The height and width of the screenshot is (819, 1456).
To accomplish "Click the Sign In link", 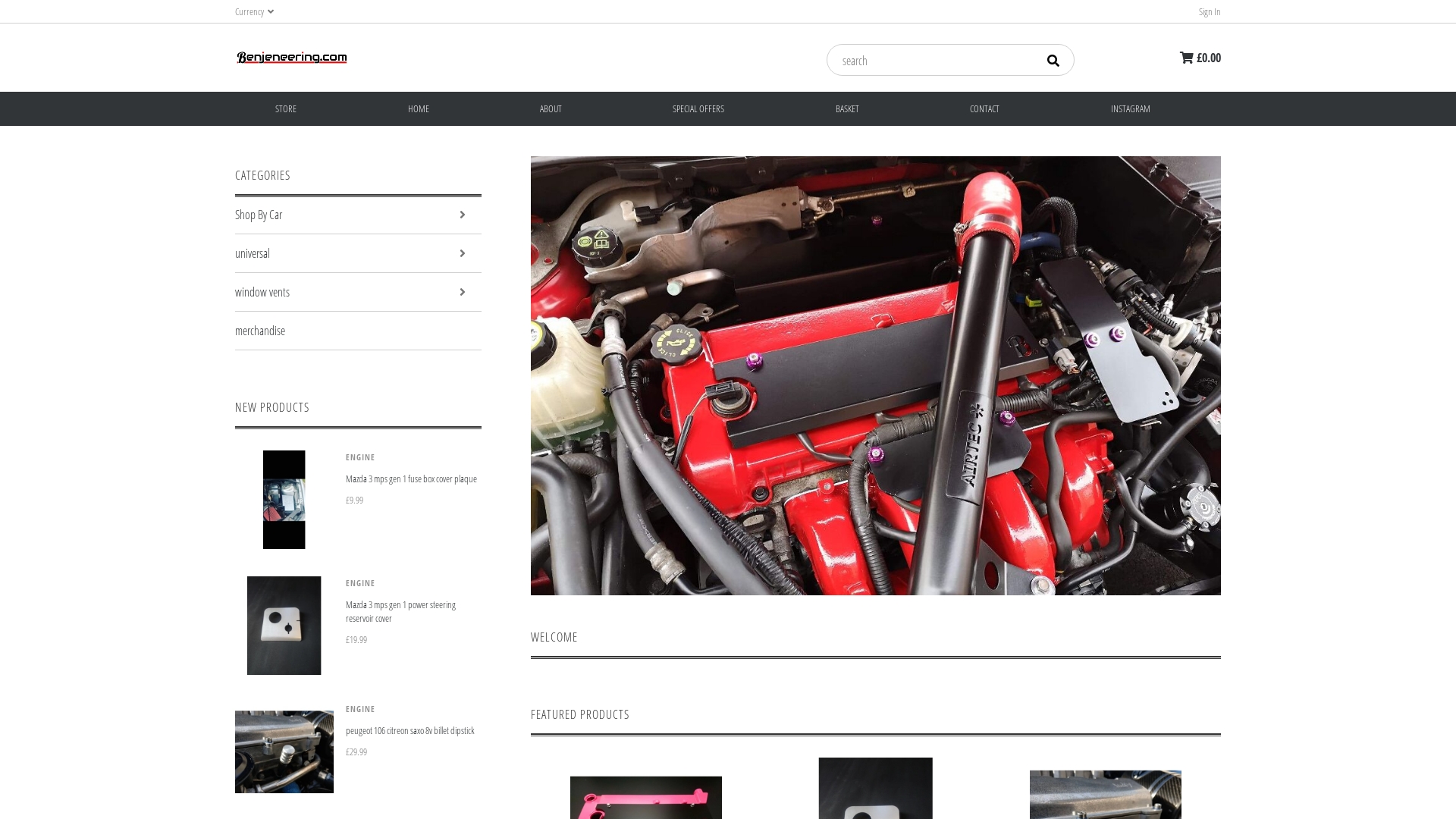I will point(1209,11).
